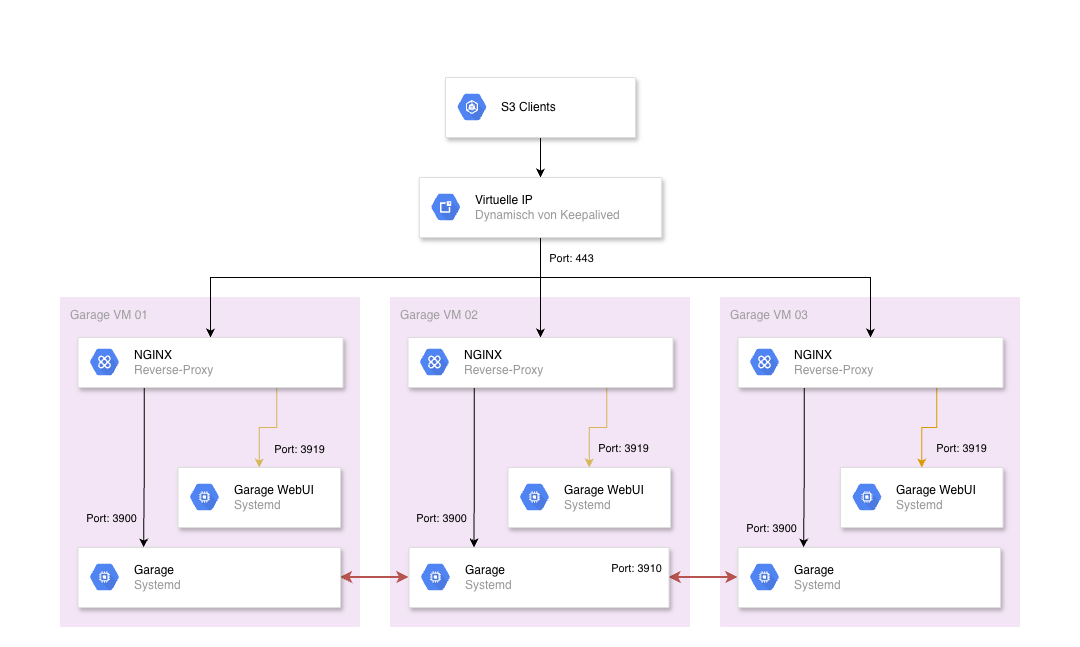Select "Reverse-Proxy" subtitle in Garage VM 02
This screenshot has width=1080, height=647.
[503, 370]
